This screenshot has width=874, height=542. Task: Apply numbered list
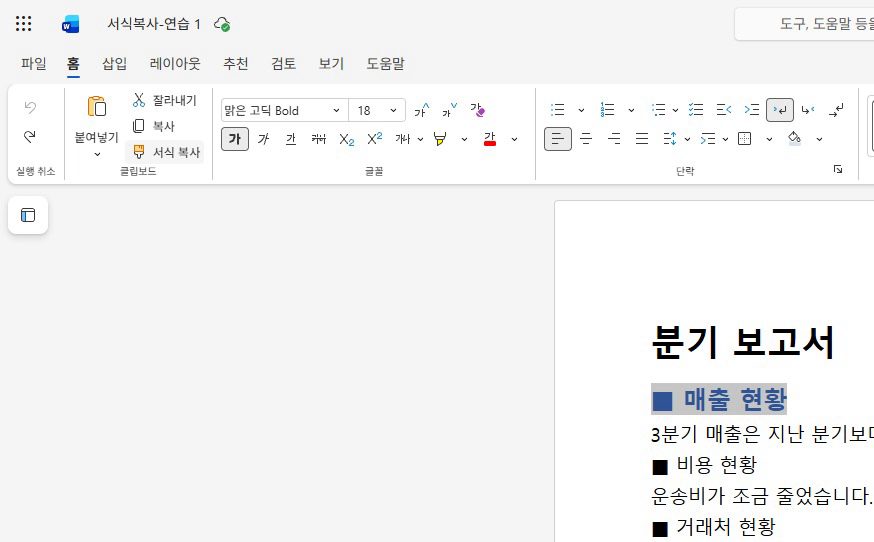[x=608, y=110]
